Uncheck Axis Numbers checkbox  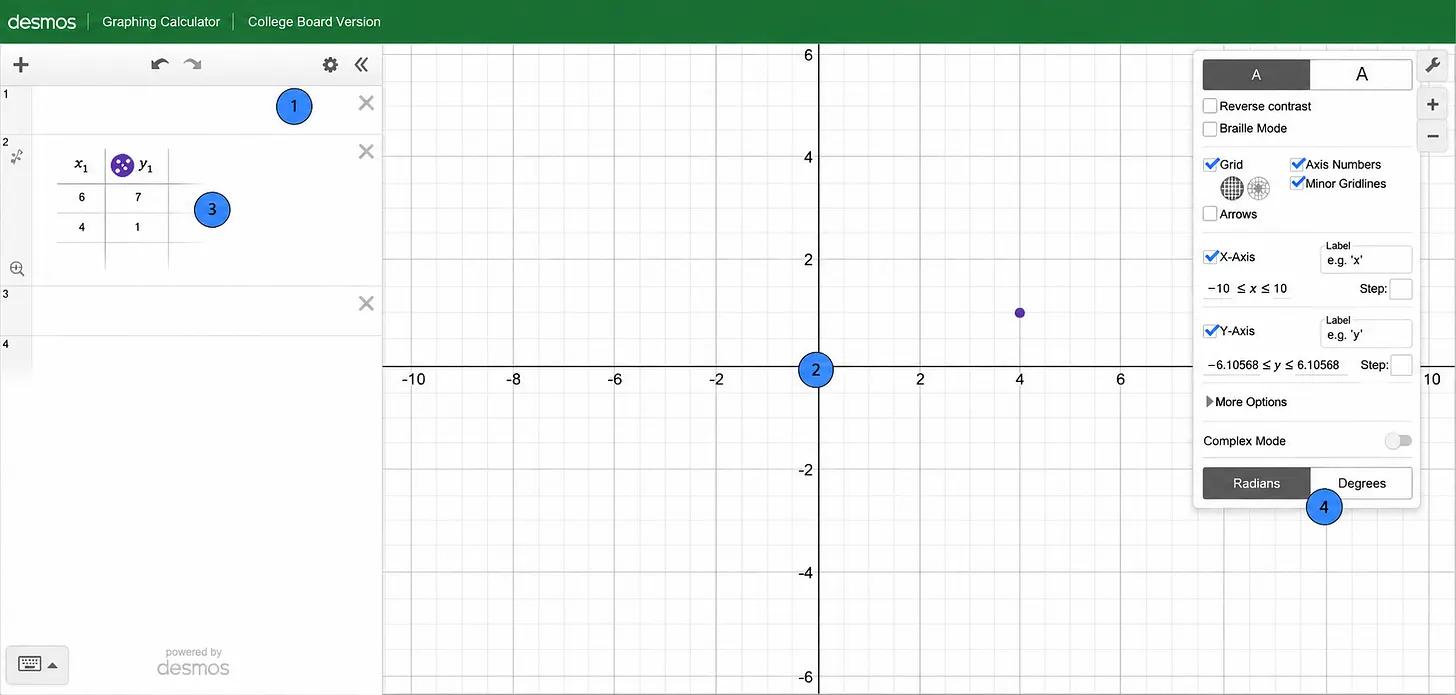click(1297, 164)
